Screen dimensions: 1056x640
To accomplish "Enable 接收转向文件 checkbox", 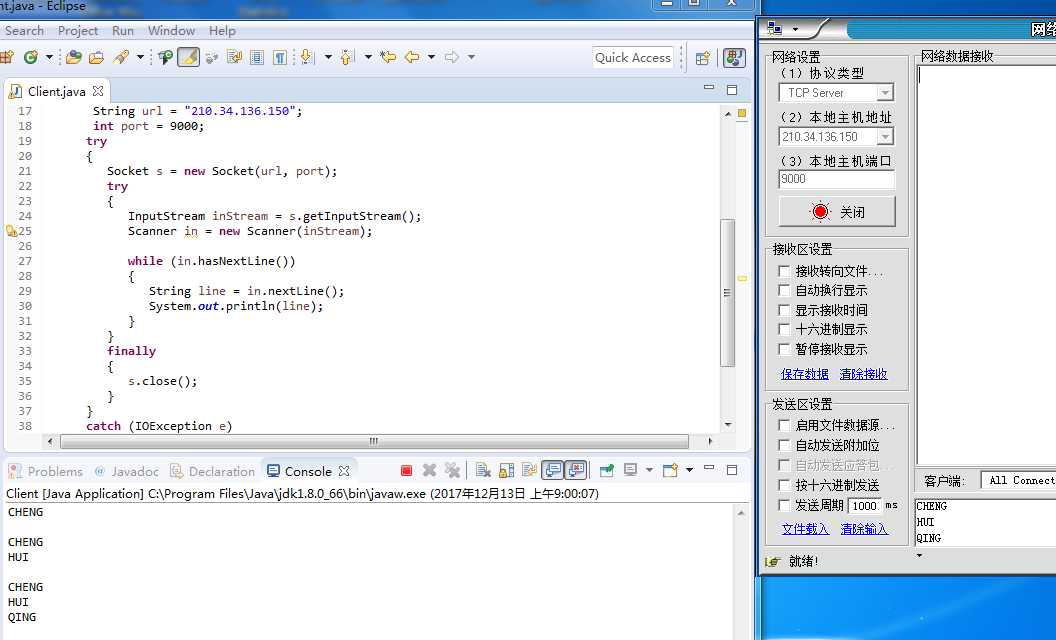I will [784, 271].
